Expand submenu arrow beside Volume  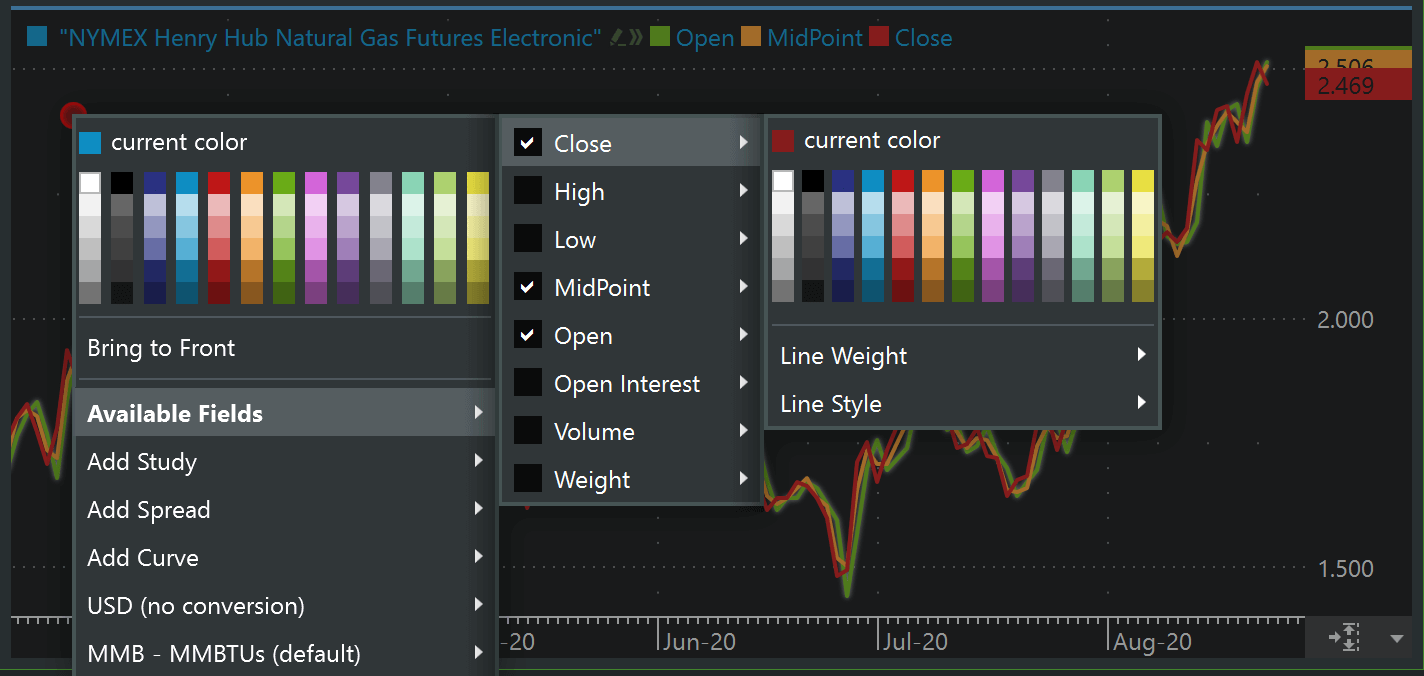[x=744, y=431]
